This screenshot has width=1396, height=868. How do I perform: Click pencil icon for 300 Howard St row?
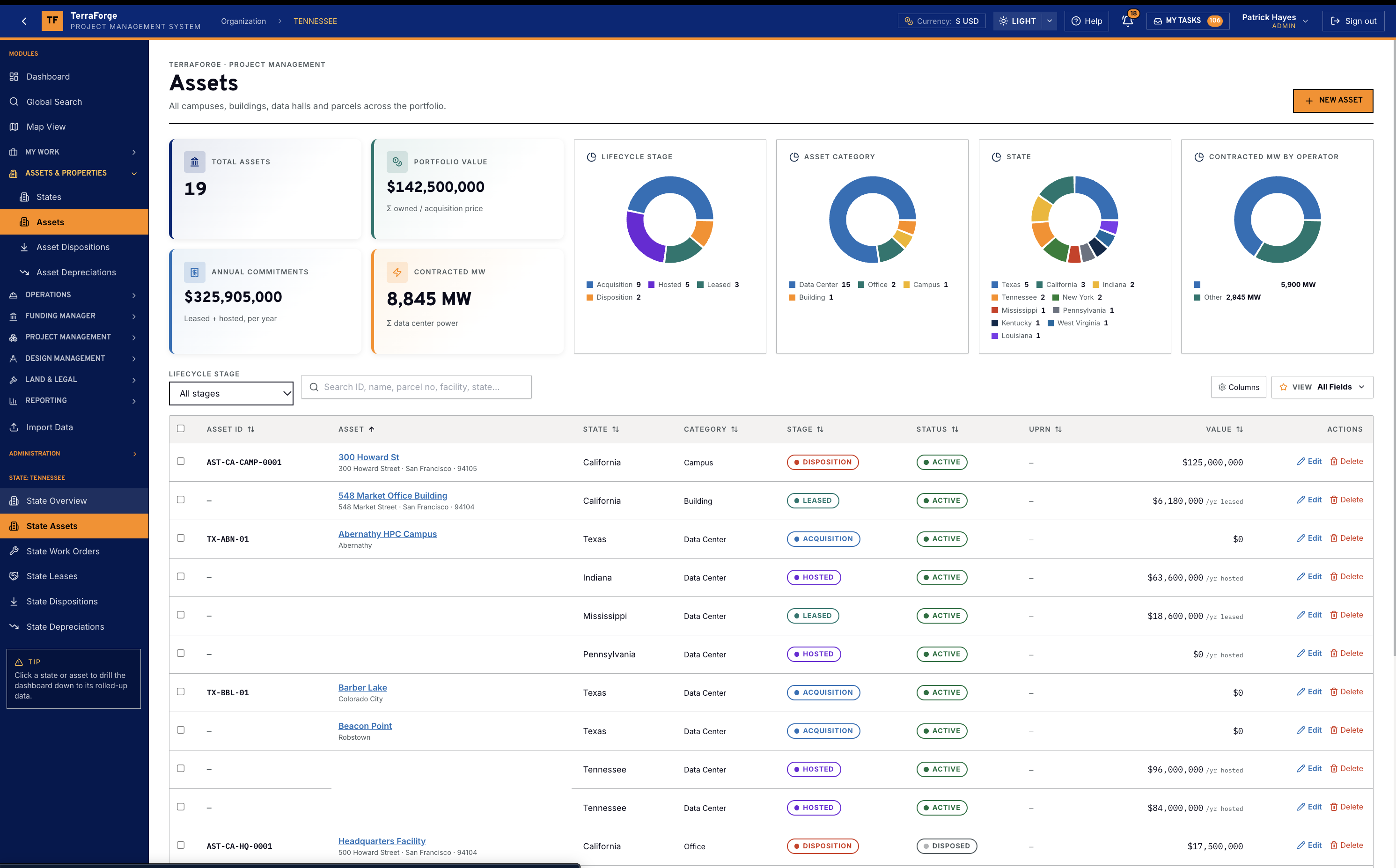(1300, 462)
